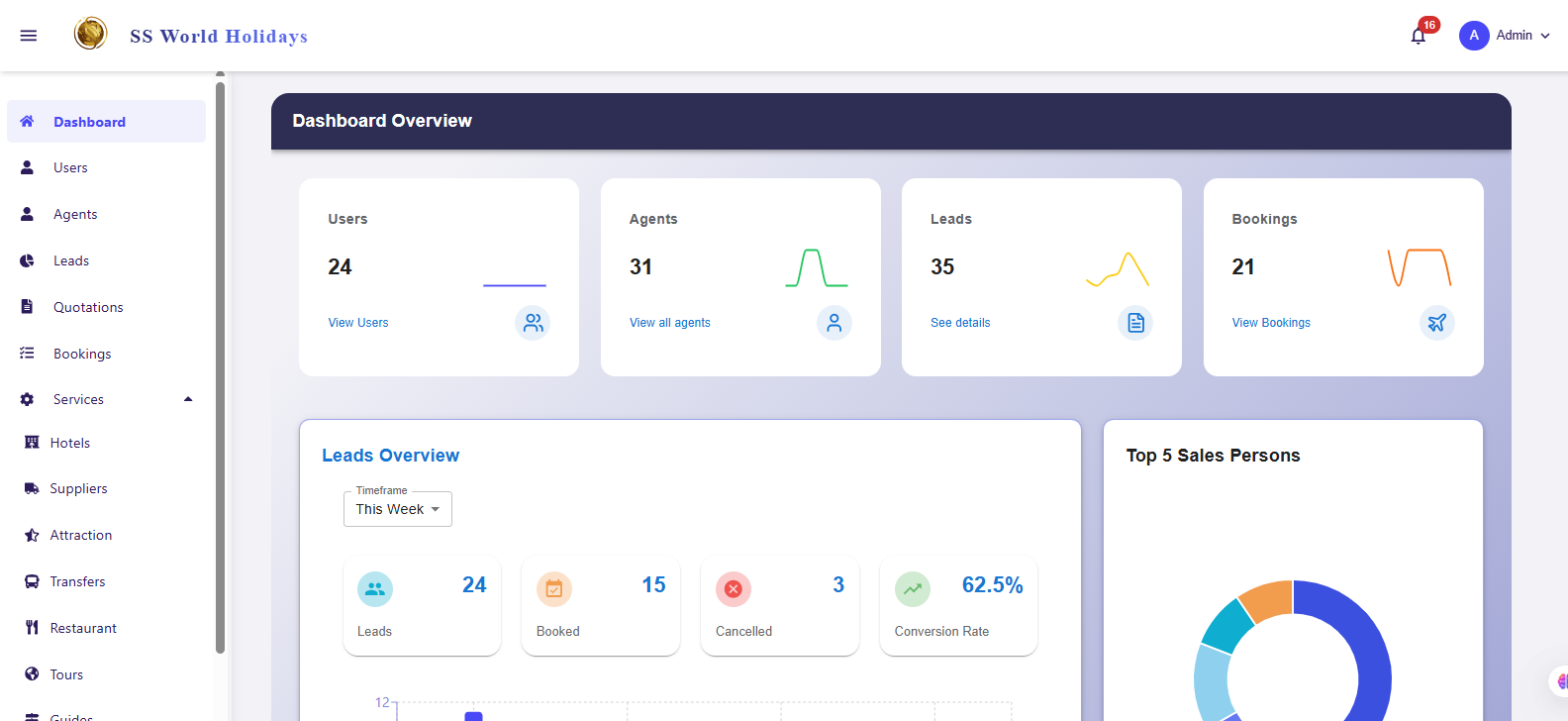1568x721 pixels.
Task: Open the Timeframe This Week dropdown
Action: pos(398,509)
